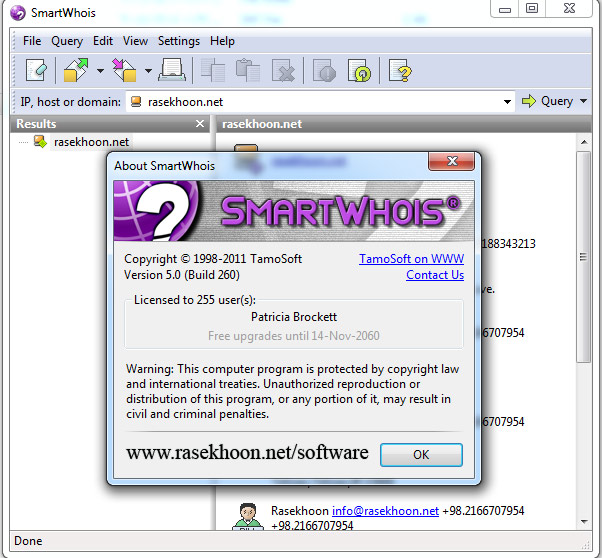Viewport: 602px width, 558px height.
Task: Click the Paste toolbar icon
Action: (248, 70)
